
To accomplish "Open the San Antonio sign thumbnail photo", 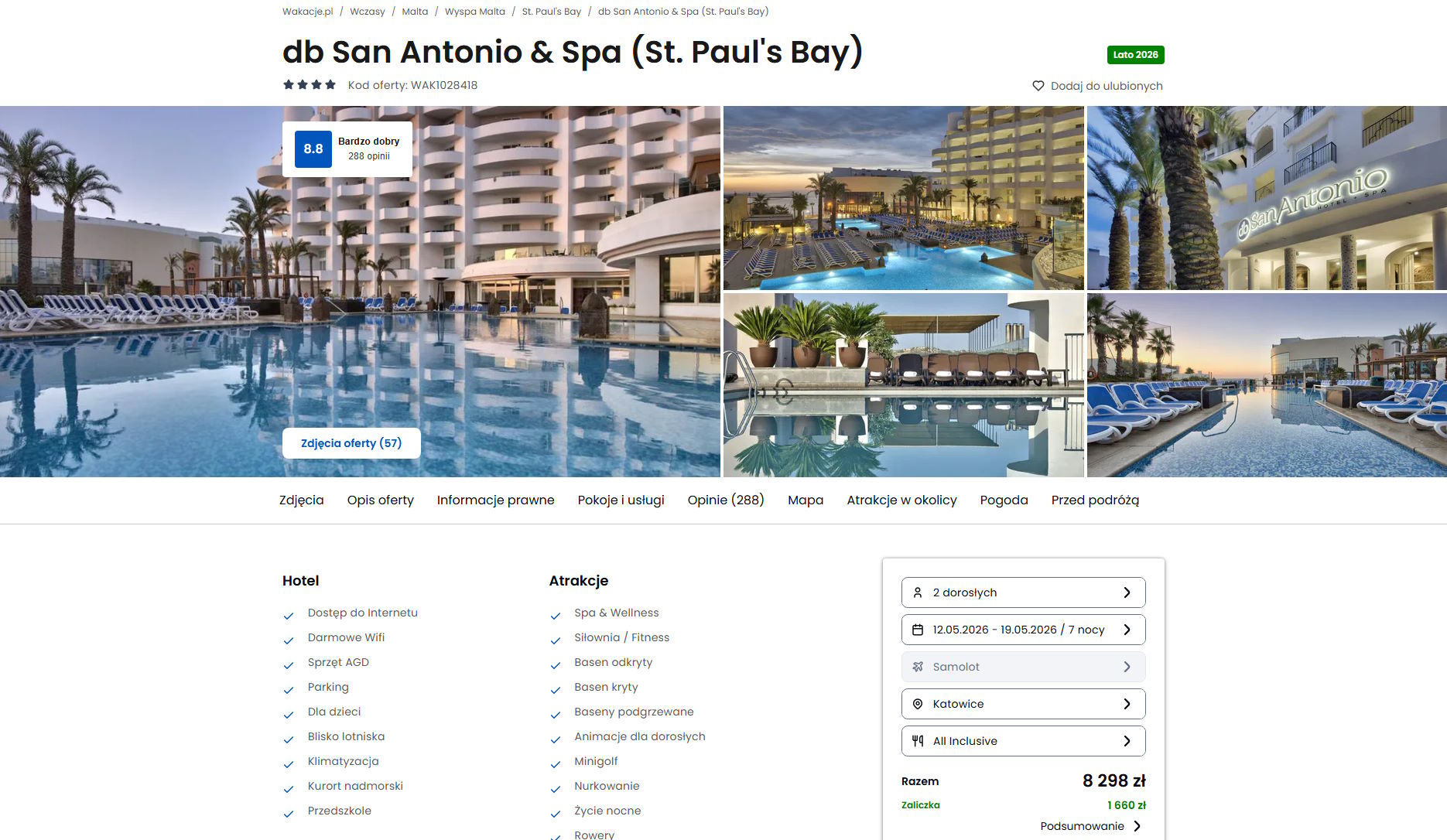I will 1267,198.
